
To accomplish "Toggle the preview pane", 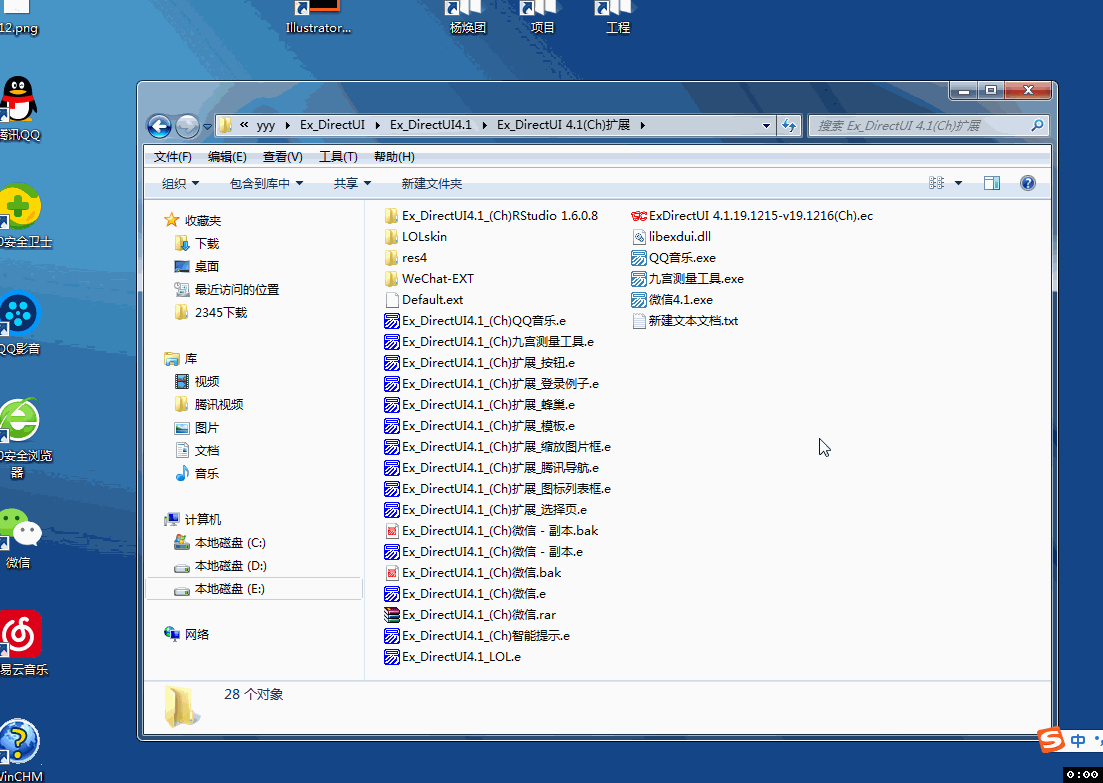I will (x=992, y=183).
